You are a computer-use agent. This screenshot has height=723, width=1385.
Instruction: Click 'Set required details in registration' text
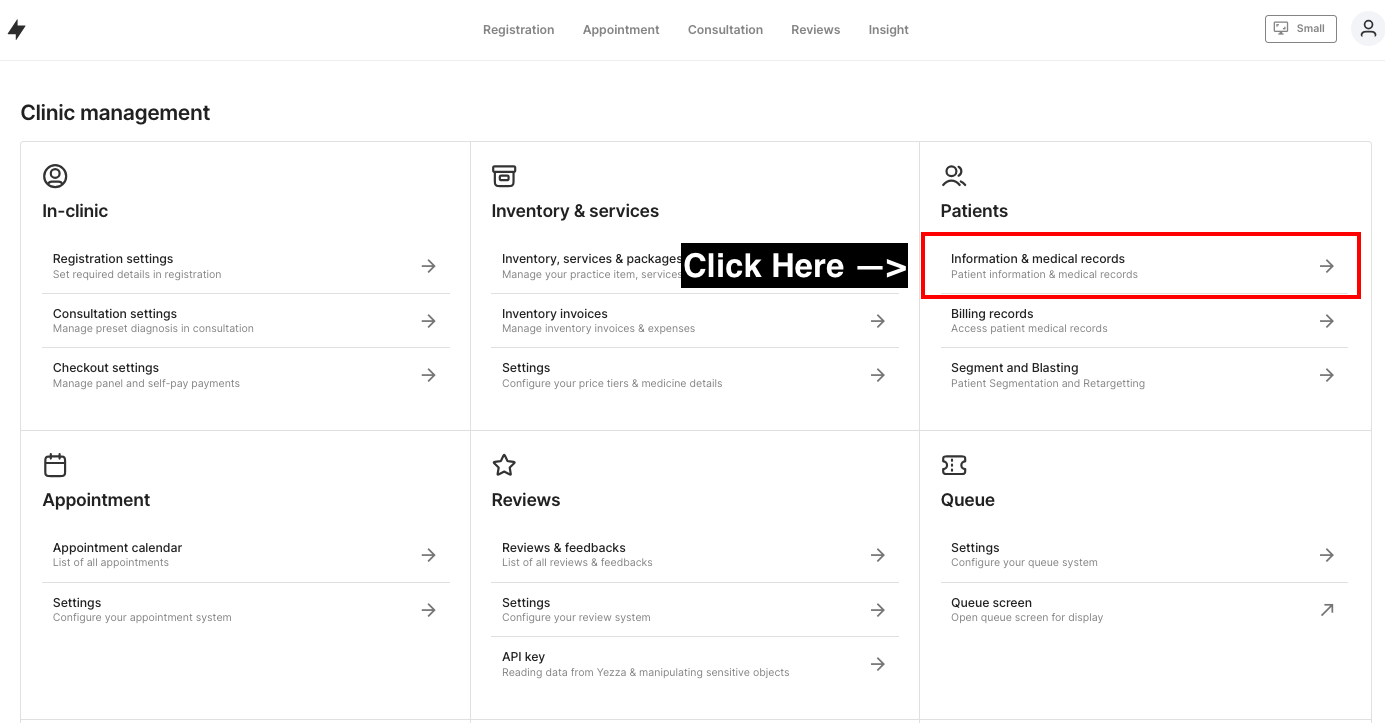pyautogui.click(x=137, y=274)
